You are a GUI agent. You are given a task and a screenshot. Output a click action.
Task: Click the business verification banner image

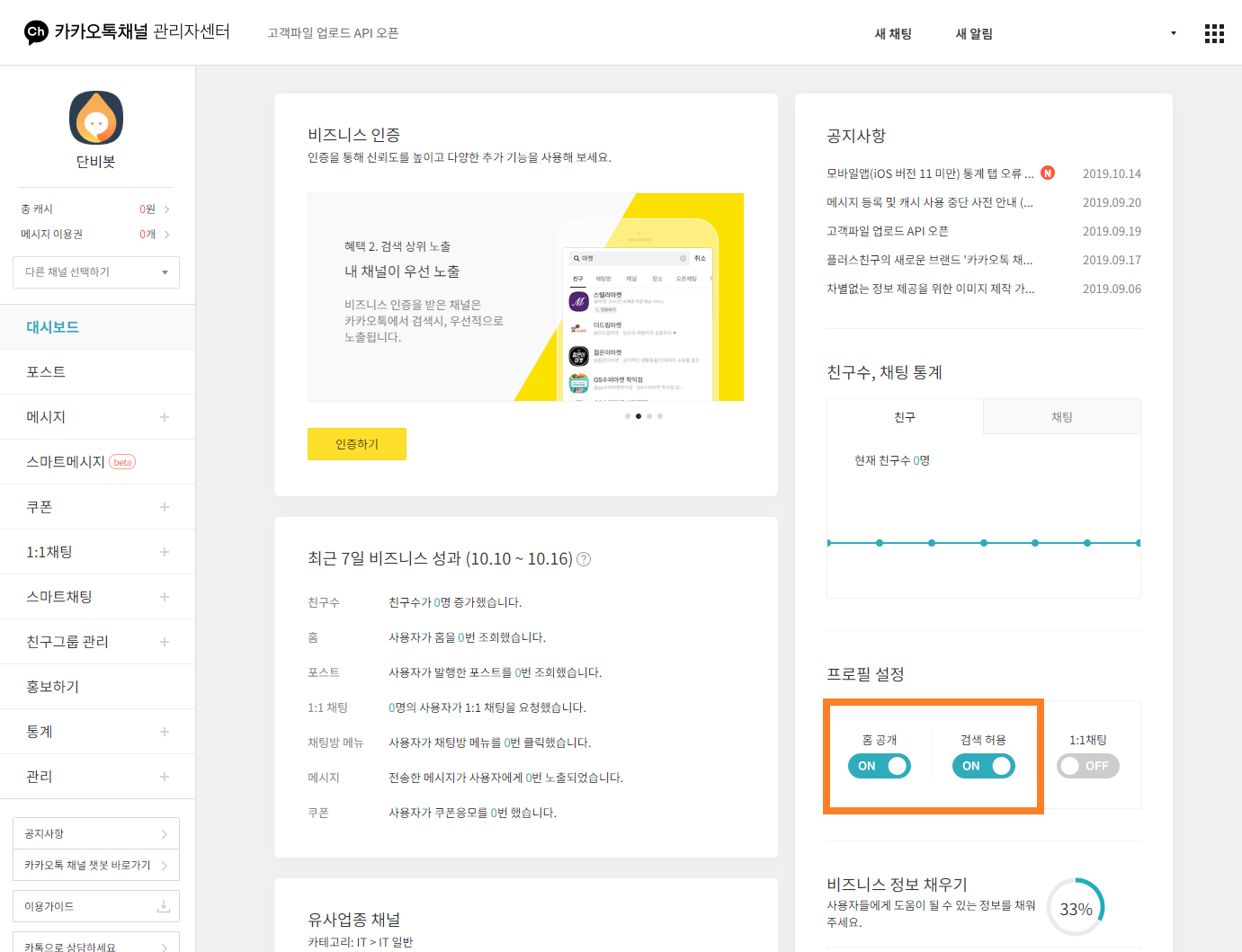(x=526, y=297)
